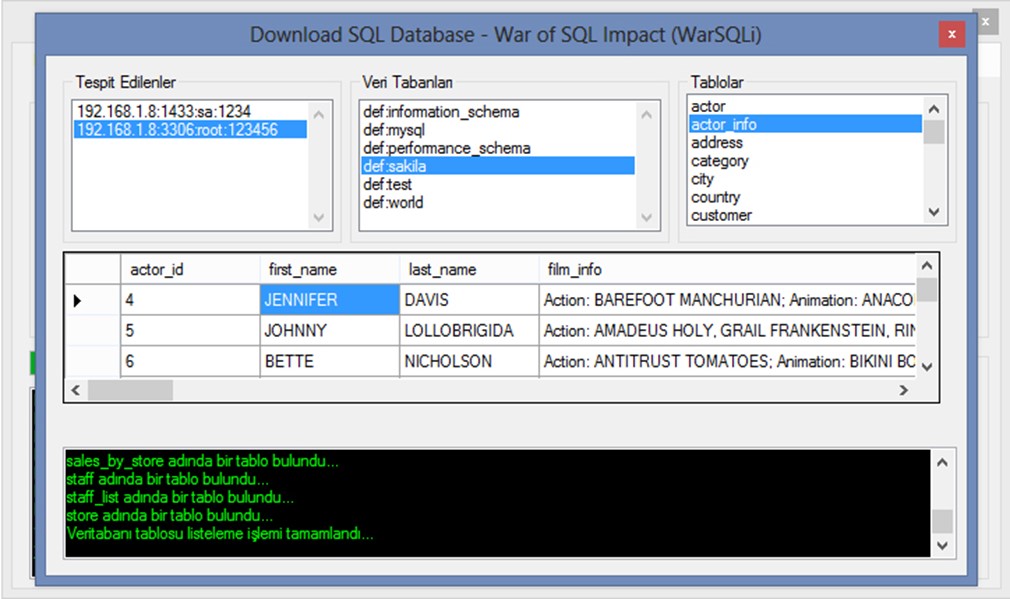Select def:world in the Veri Tabanları list
The width and height of the screenshot is (1010, 599).
(393, 203)
